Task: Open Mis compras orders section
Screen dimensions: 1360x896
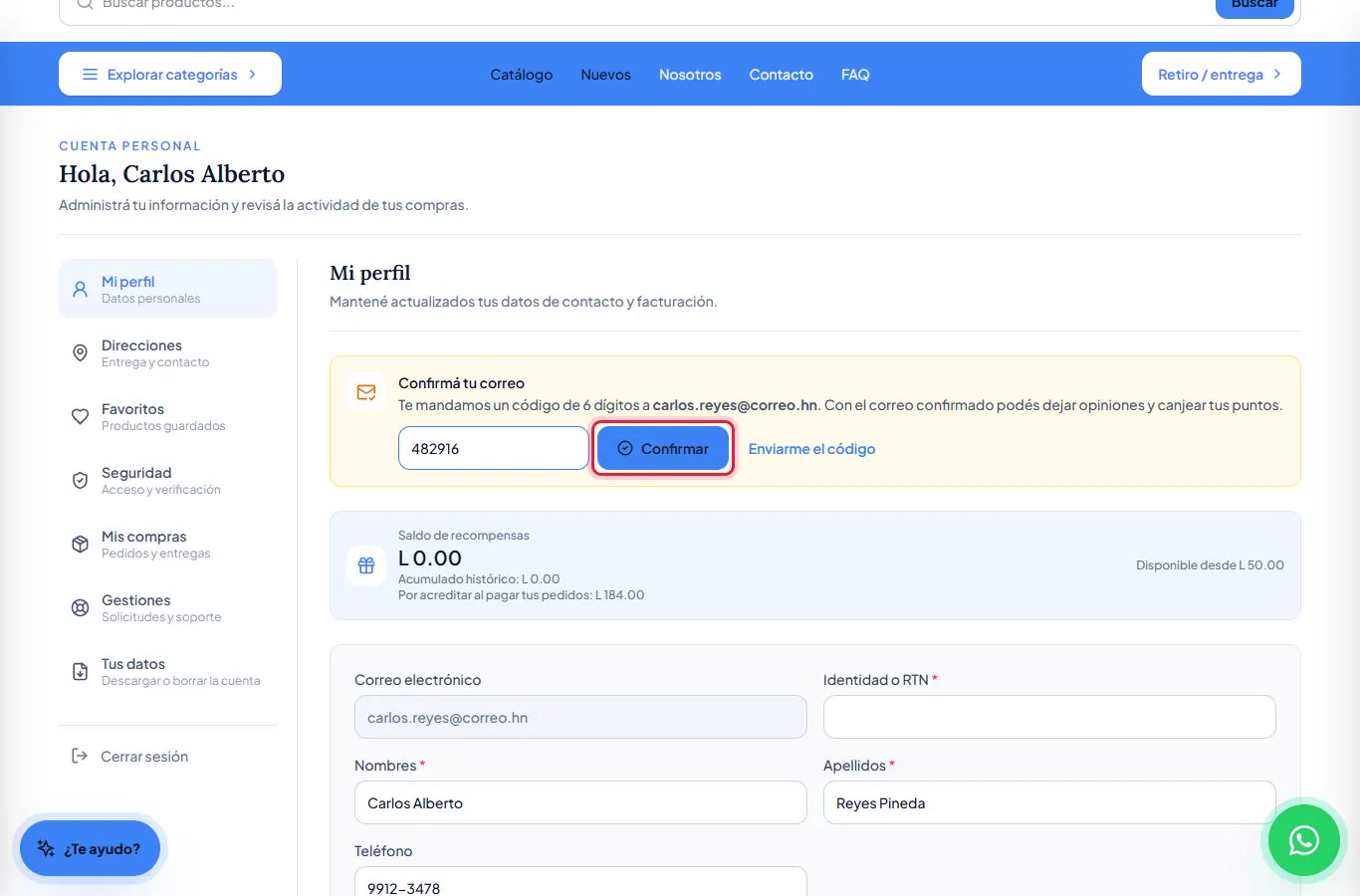Action: pos(167,545)
